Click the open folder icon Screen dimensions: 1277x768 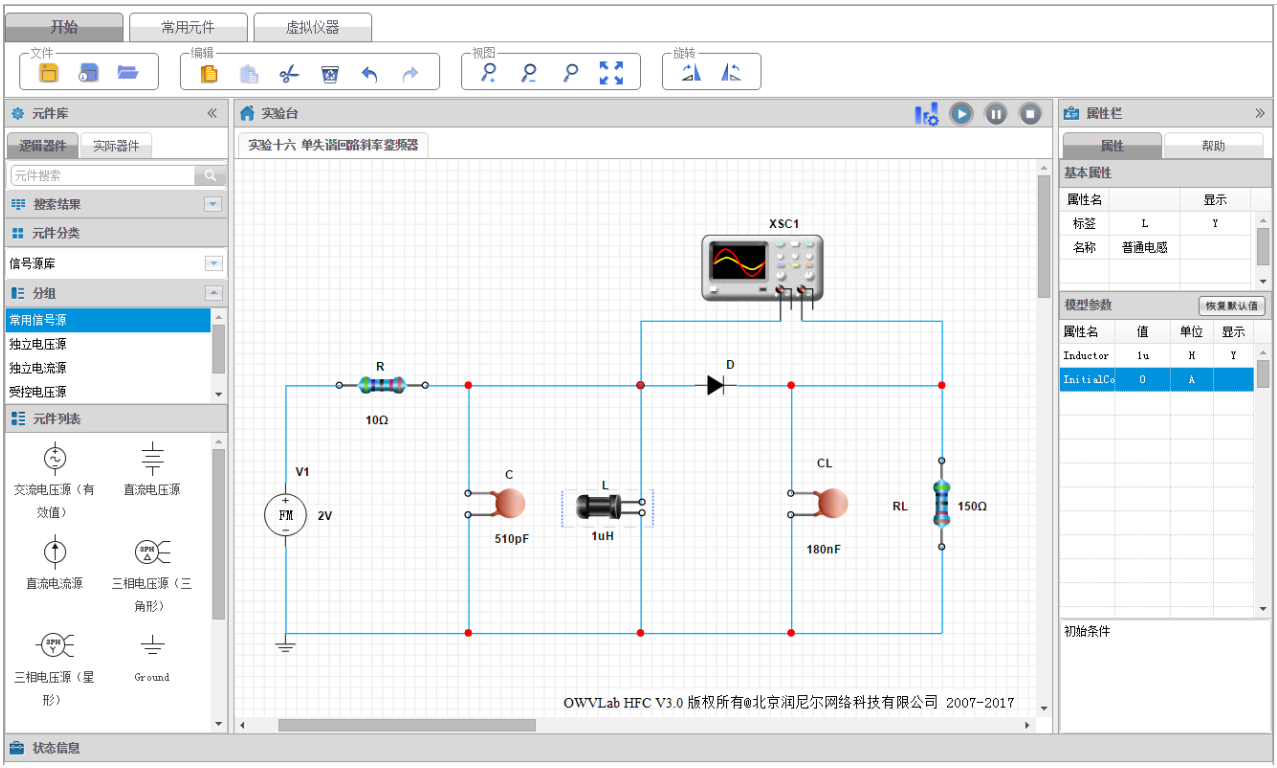(x=127, y=73)
